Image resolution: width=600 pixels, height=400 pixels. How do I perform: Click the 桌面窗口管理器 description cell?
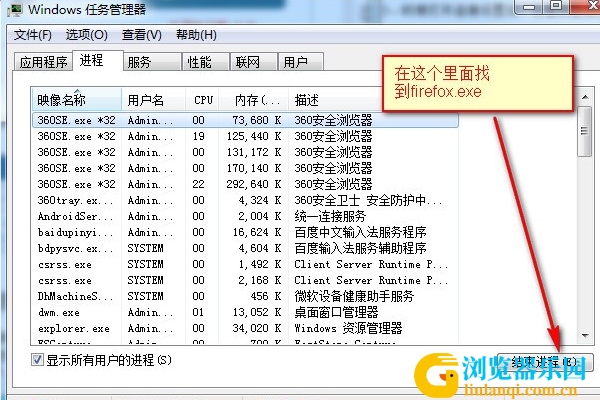(x=336, y=312)
